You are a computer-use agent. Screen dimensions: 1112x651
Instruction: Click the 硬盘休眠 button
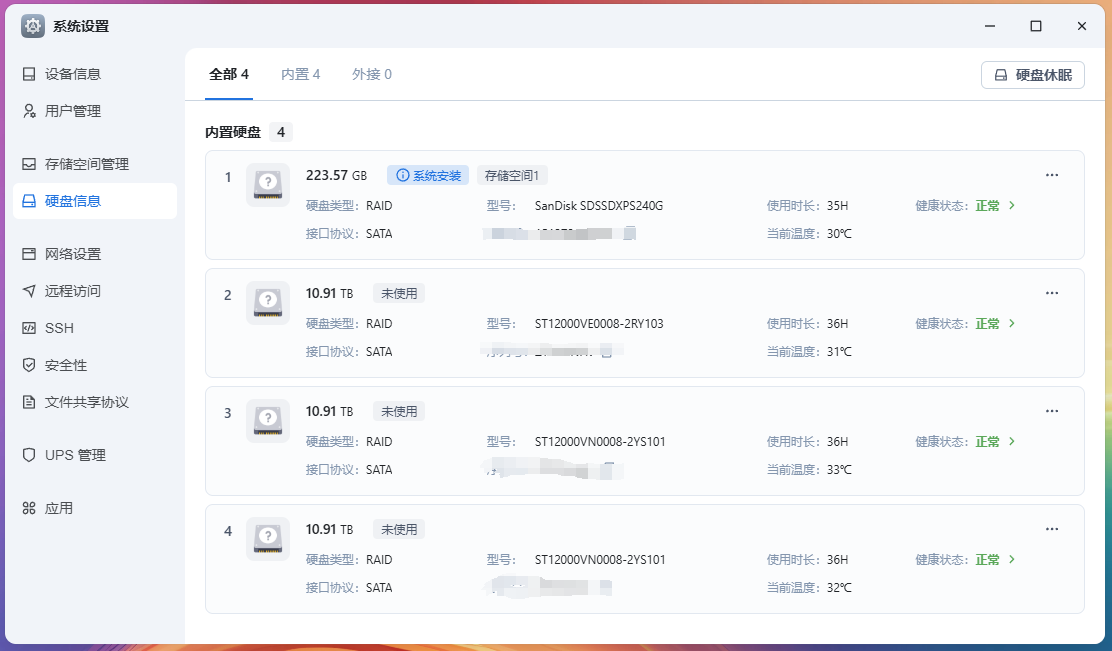tap(1032, 75)
